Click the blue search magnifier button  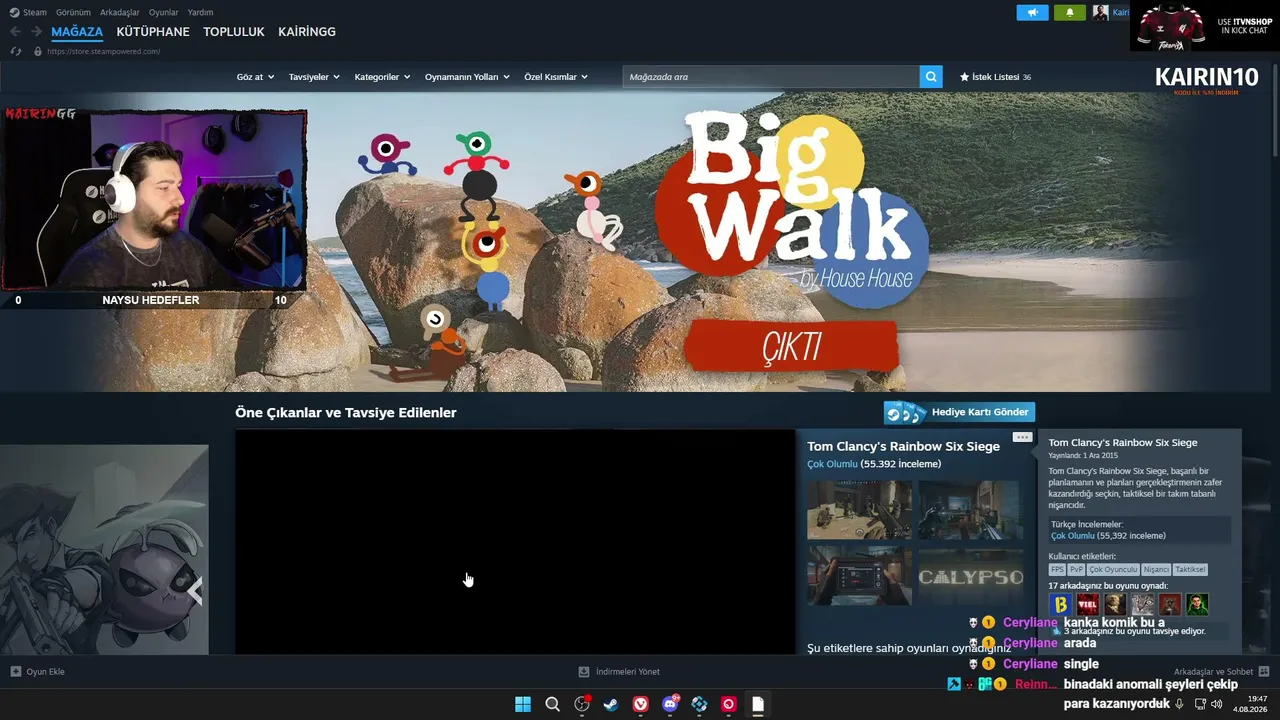coord(931,77)
